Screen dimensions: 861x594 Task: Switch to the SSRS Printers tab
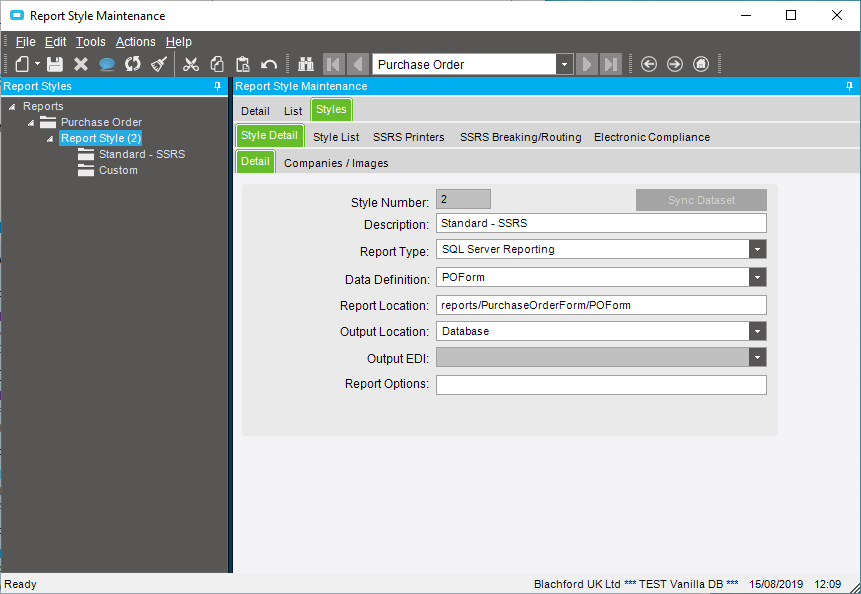(x=409, y=137)
